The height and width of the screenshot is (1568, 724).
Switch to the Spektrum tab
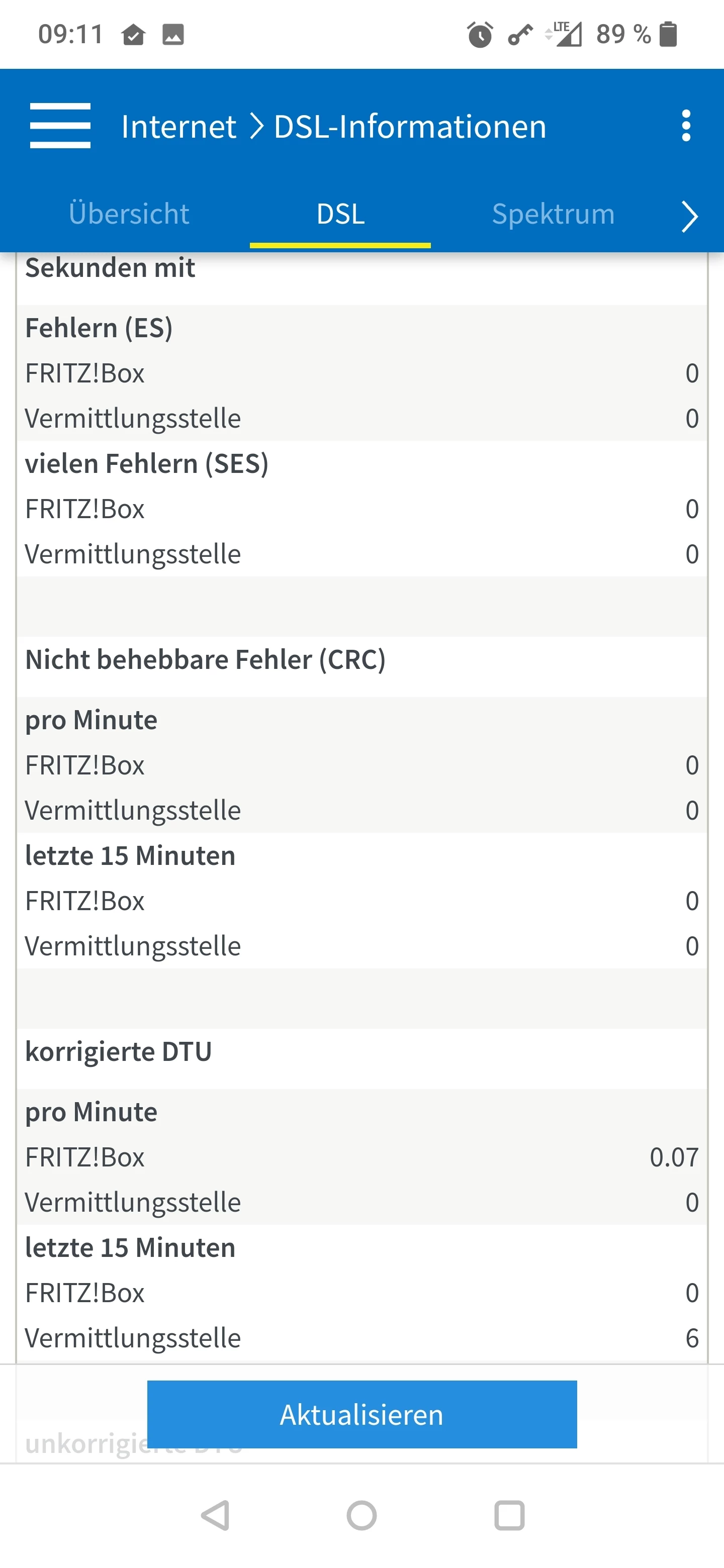[x=553, y=214]
